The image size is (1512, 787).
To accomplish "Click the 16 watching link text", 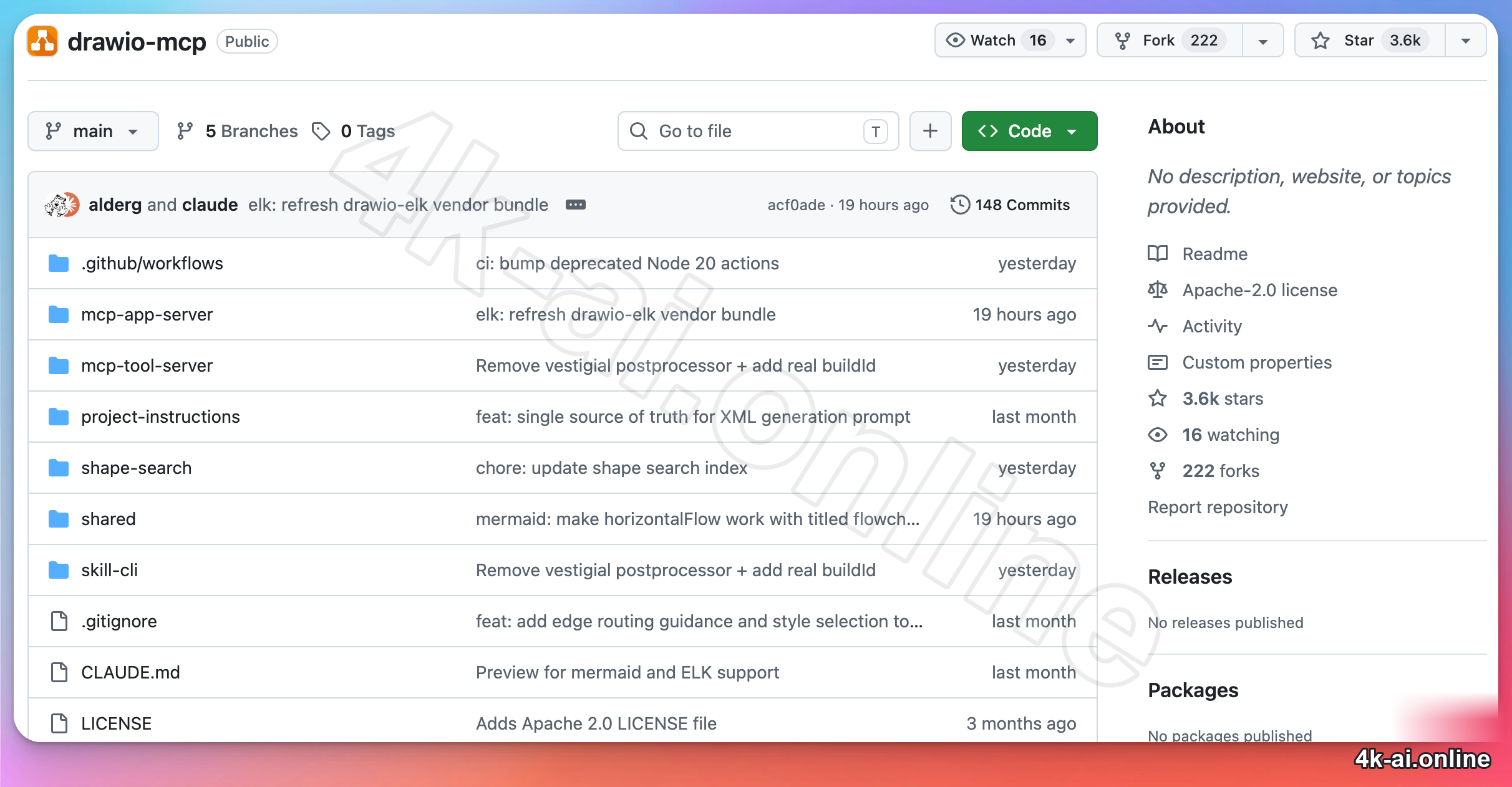I will tap(1231, 435).
